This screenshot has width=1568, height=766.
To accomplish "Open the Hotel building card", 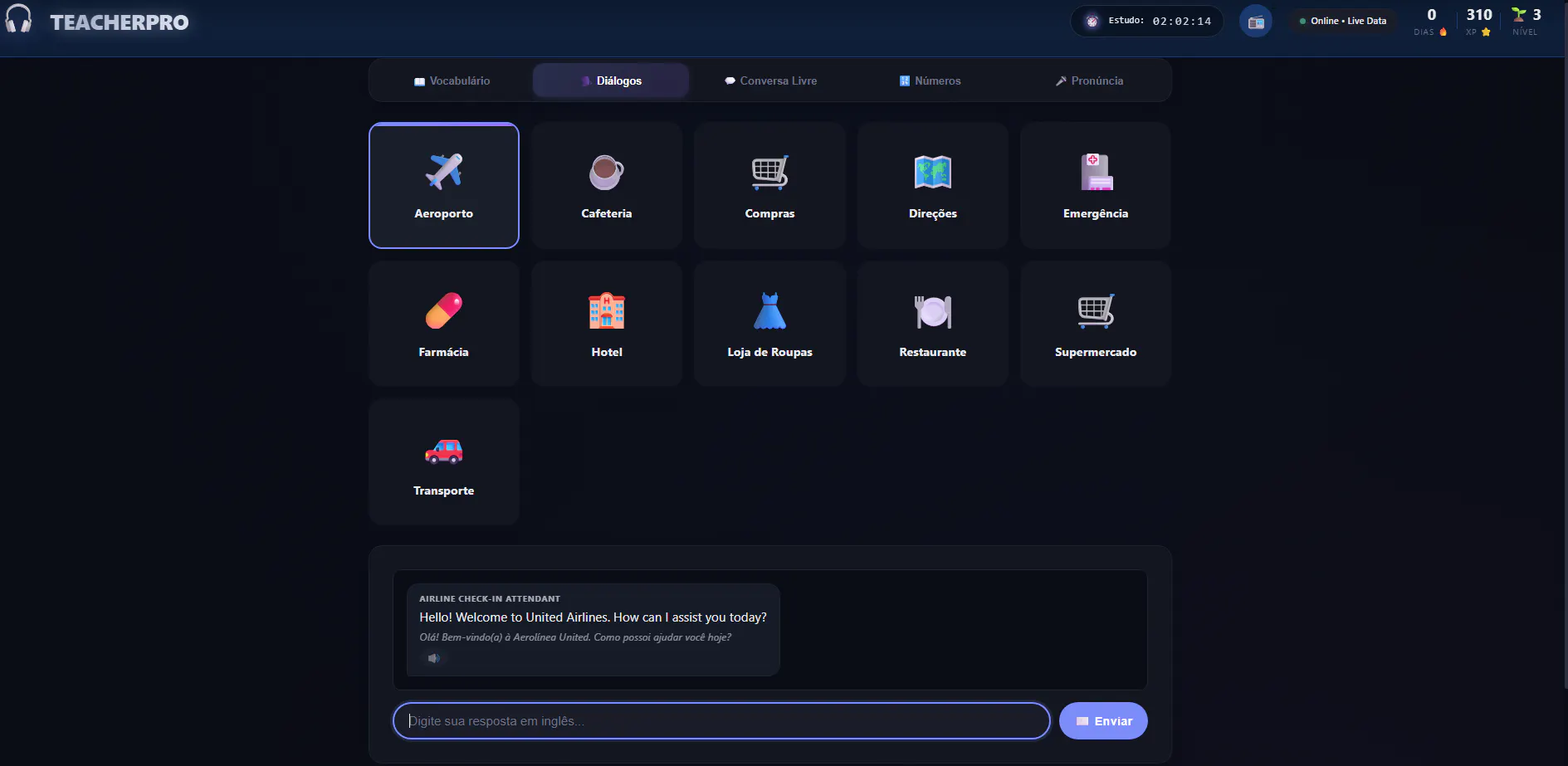I will click(x=607, y=324).
